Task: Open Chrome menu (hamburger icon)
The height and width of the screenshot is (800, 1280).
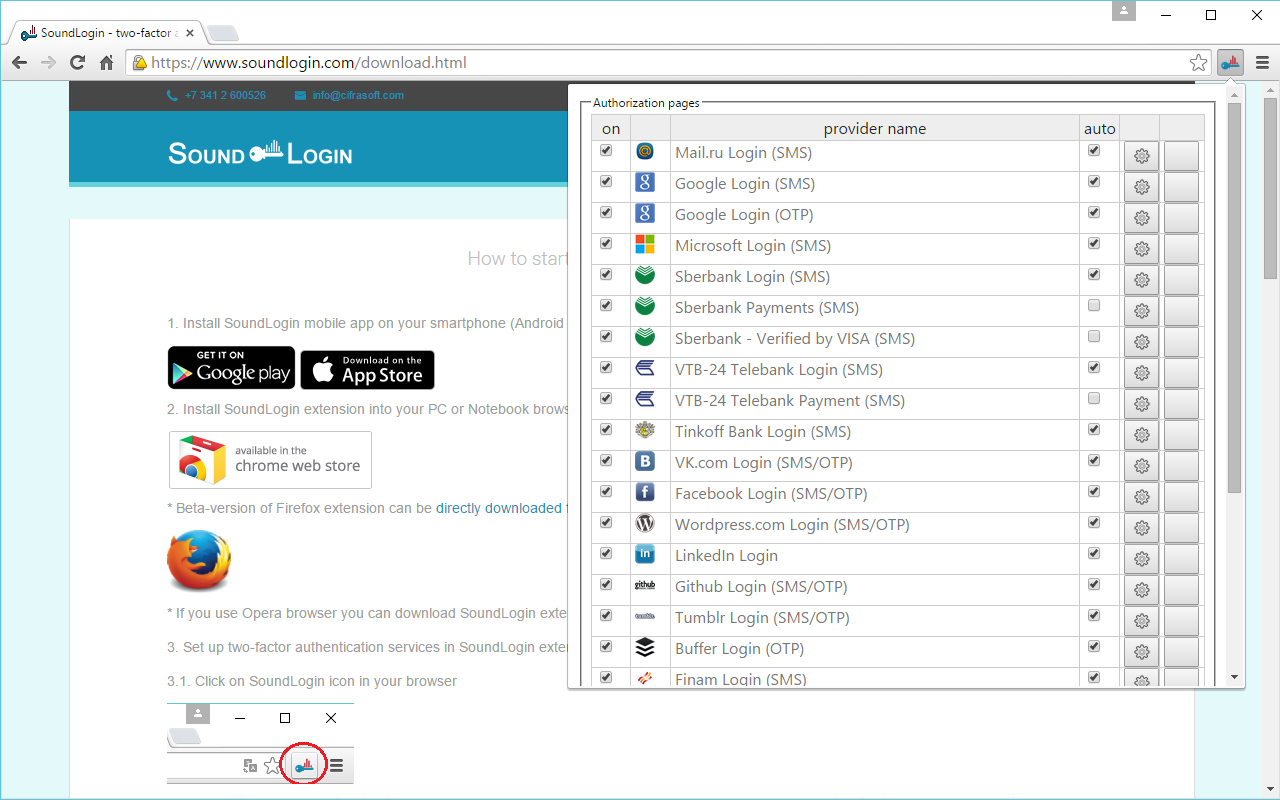Action: tap(1262, 63)
